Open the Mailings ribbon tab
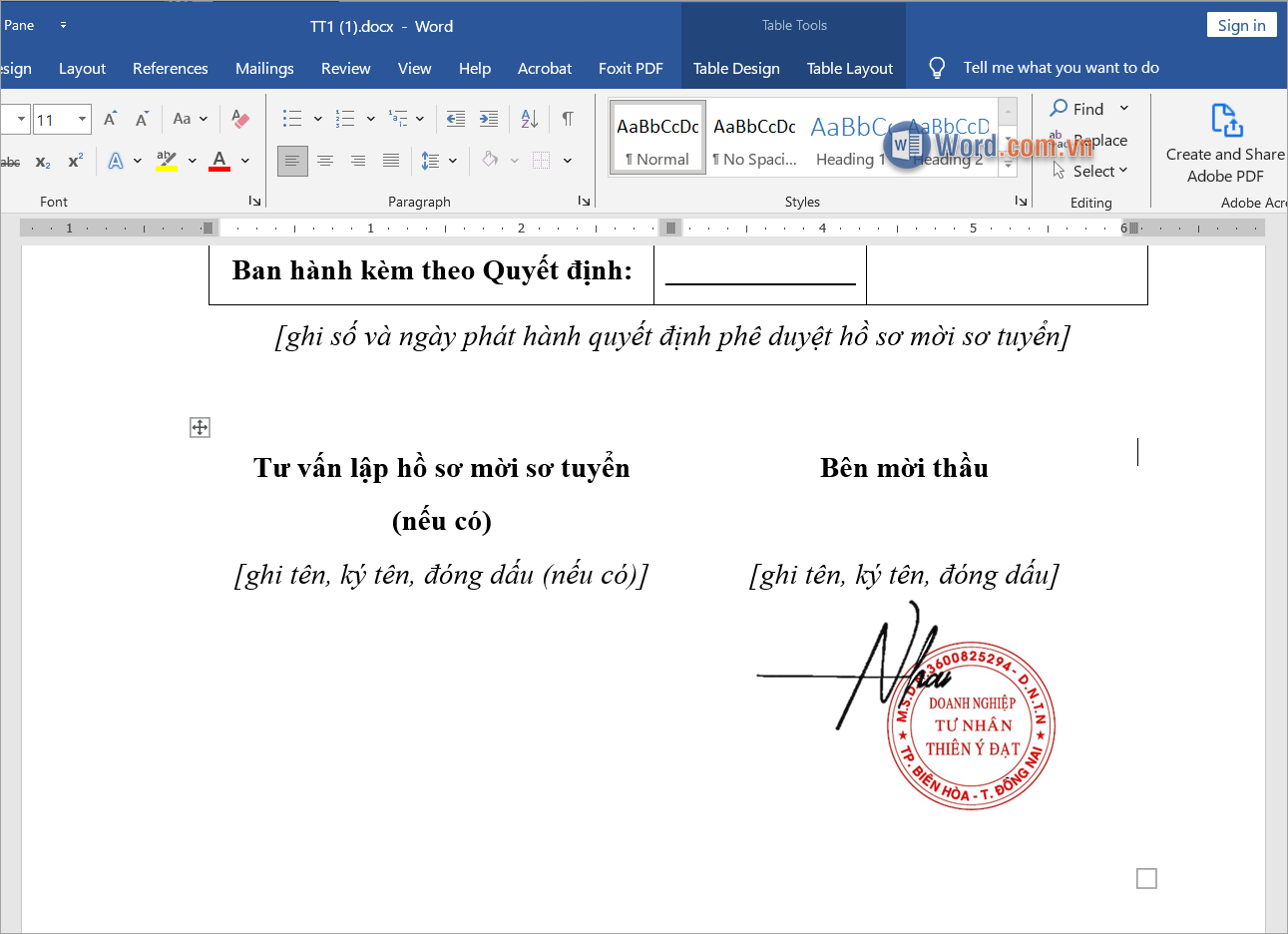The height and width of the screenshot is (934, 1288). pyautogui.click(x=264, y=68)
